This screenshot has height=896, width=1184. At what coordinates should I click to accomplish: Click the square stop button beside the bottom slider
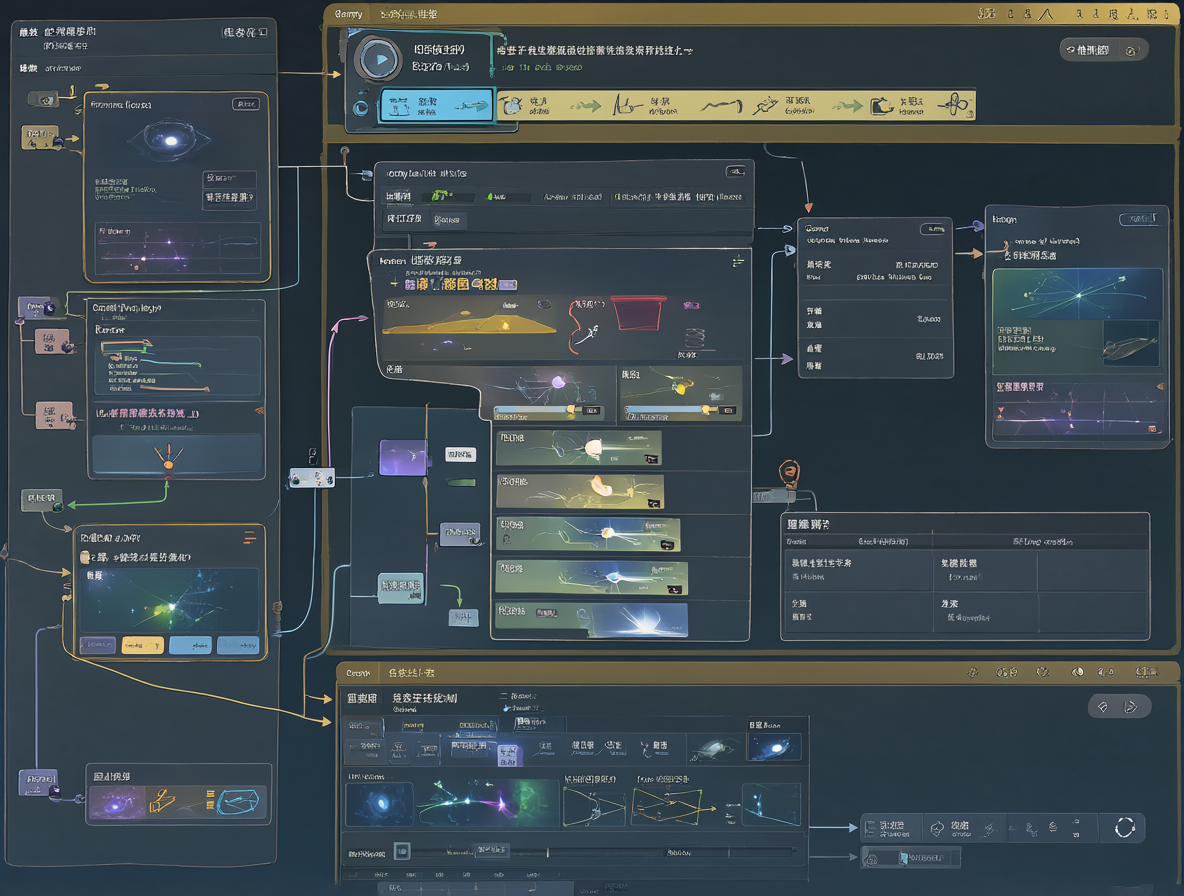coord(402,851)
